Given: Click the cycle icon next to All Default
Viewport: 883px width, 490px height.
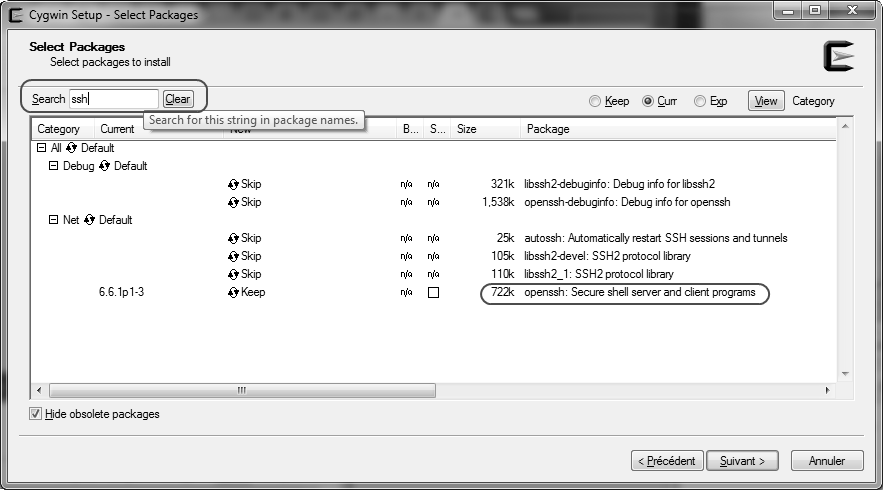Looking at the screenshot, I should point(72,148).
